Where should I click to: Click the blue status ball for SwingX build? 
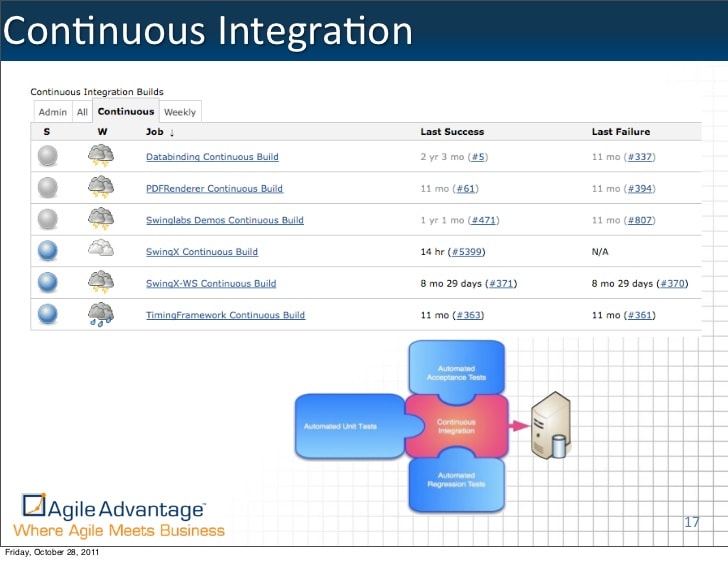47,251
